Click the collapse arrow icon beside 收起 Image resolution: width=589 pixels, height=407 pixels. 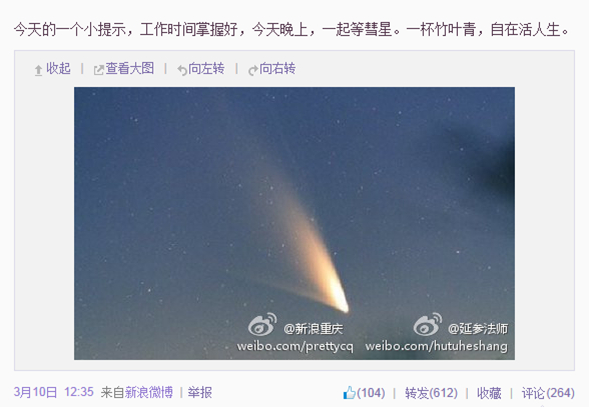point(38,70)
